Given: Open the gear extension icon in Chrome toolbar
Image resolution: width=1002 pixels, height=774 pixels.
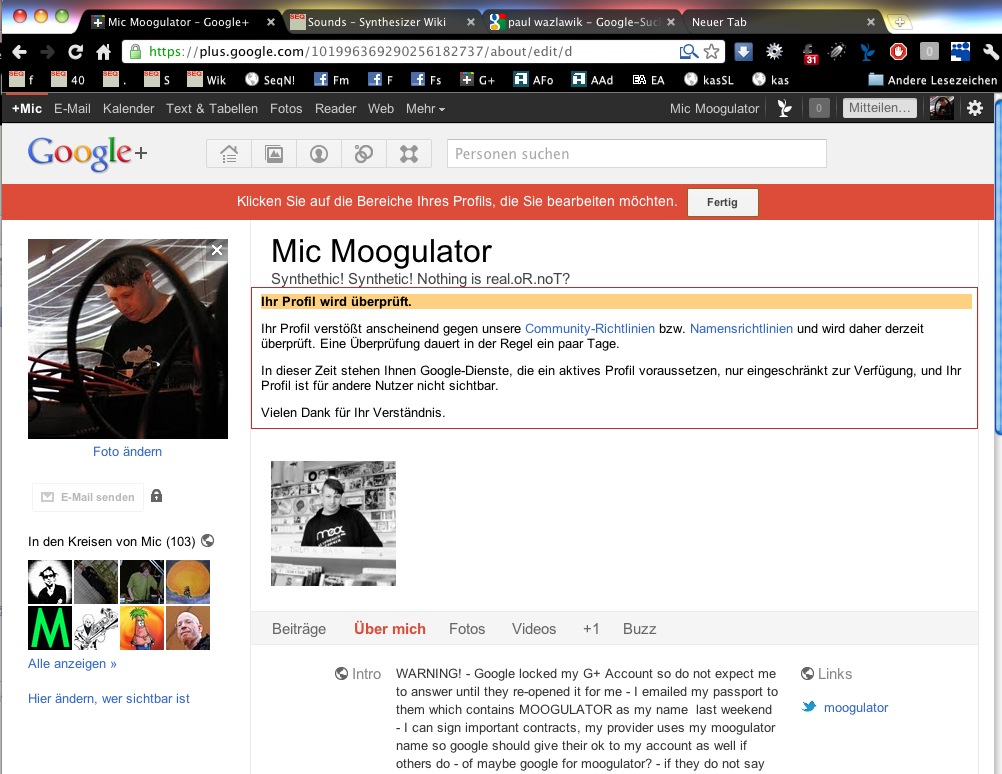Looking at the screenshot, I should pyautogui.click(x=774, y=52).
